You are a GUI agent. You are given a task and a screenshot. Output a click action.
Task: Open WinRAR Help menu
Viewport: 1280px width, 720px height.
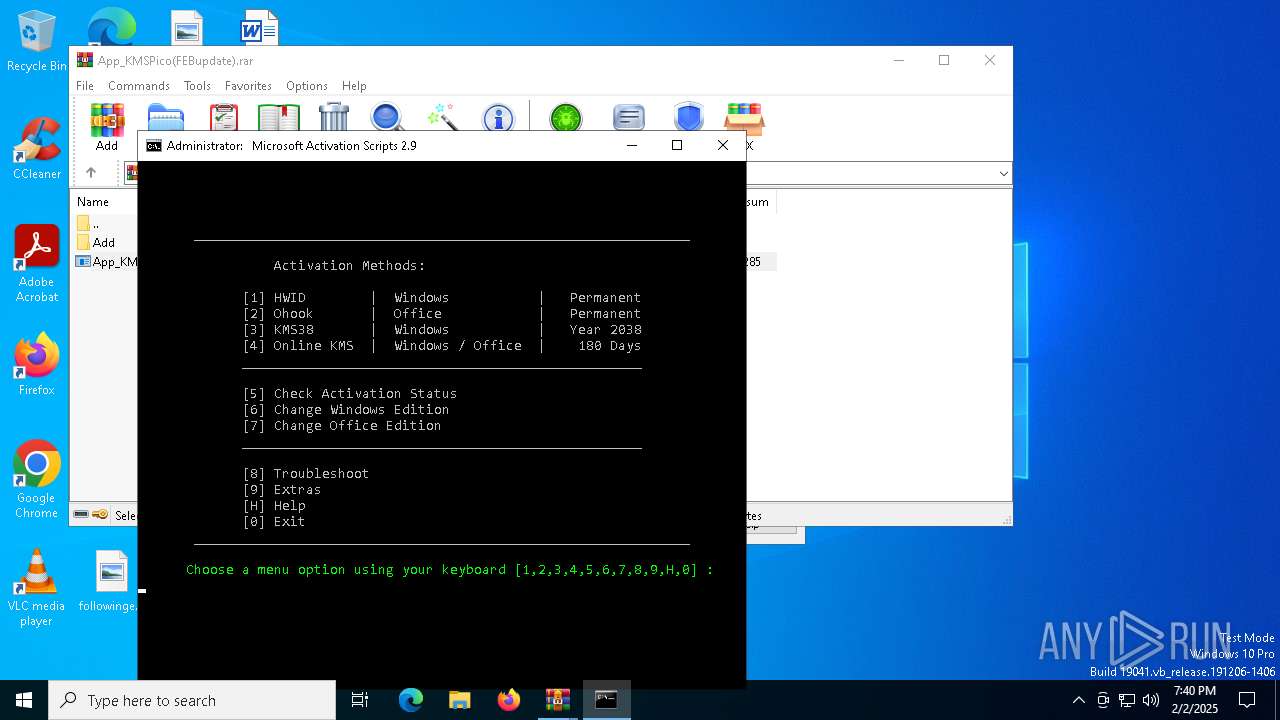[x=354, y=86]
